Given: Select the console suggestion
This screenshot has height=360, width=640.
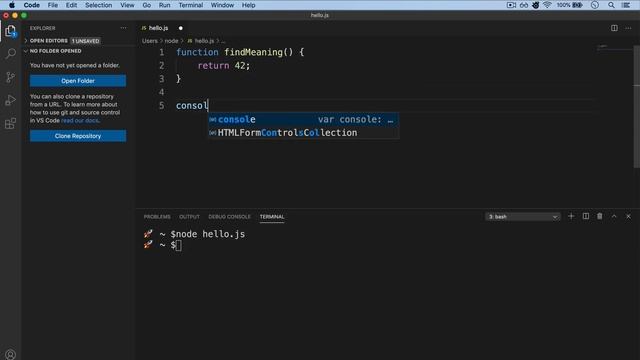Looking at the screenshot, I should click(x=303, y=120).
